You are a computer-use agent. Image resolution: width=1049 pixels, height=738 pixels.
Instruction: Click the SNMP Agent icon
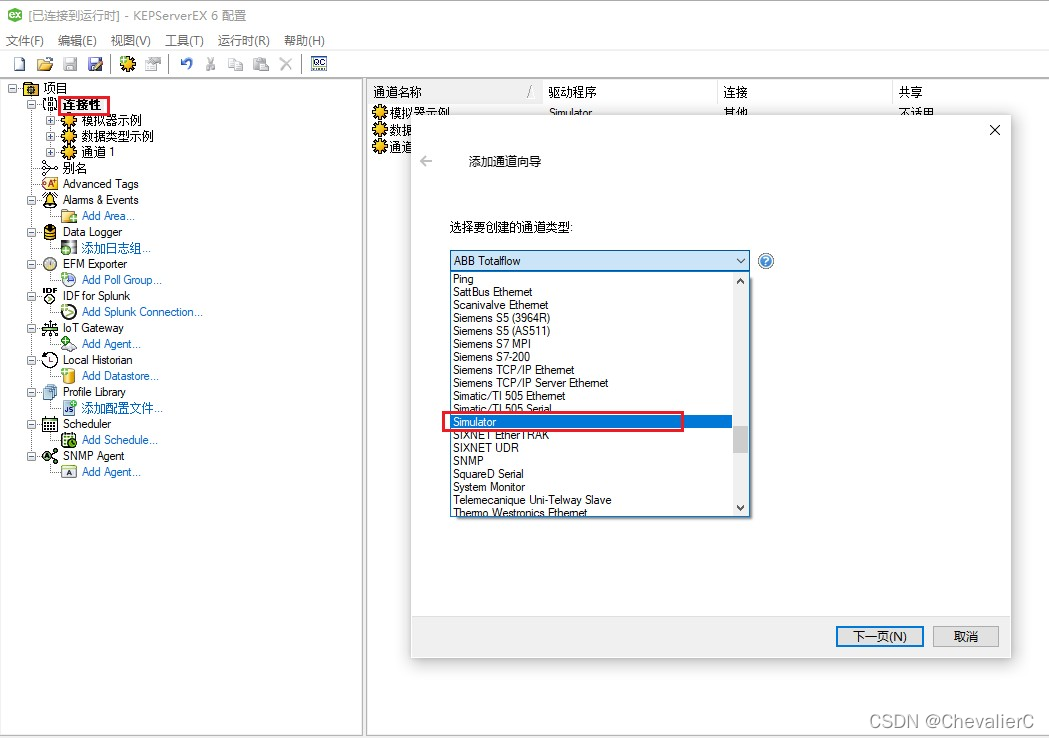50,456
